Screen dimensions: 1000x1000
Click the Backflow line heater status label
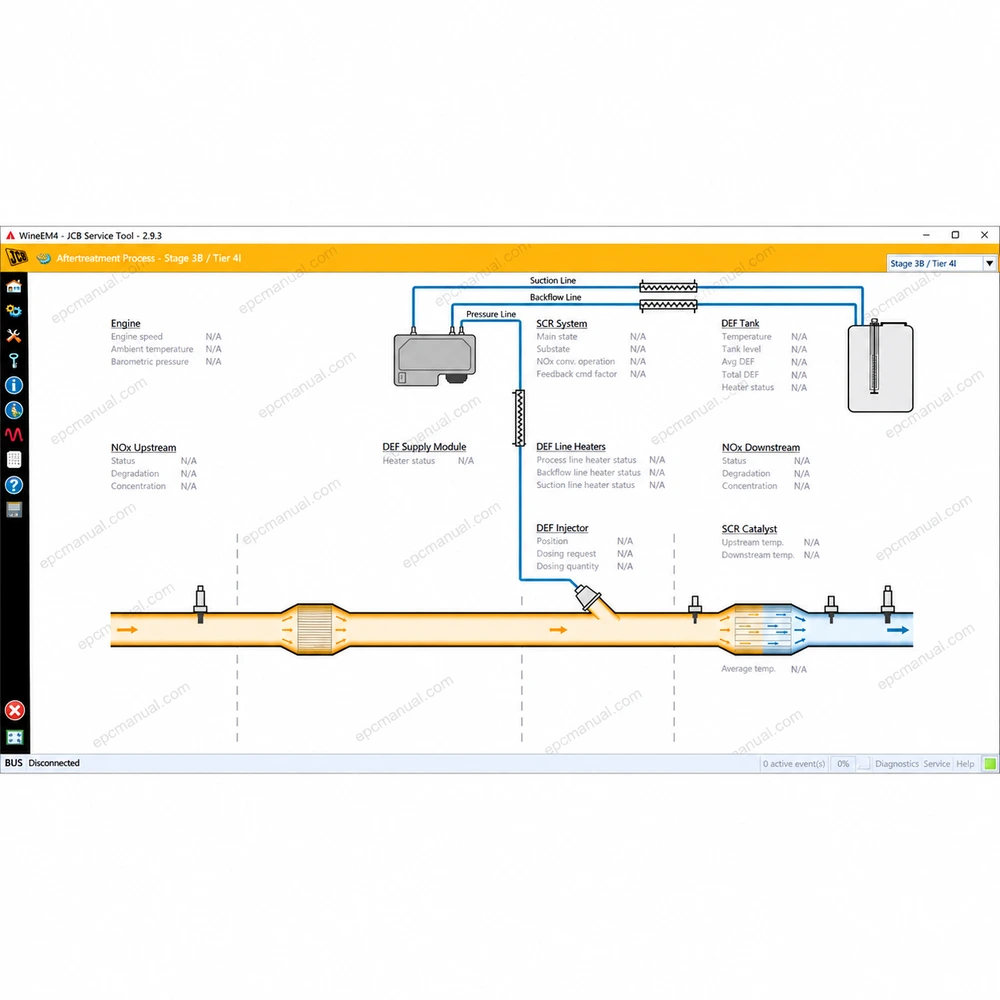click(x=588, y=473)
